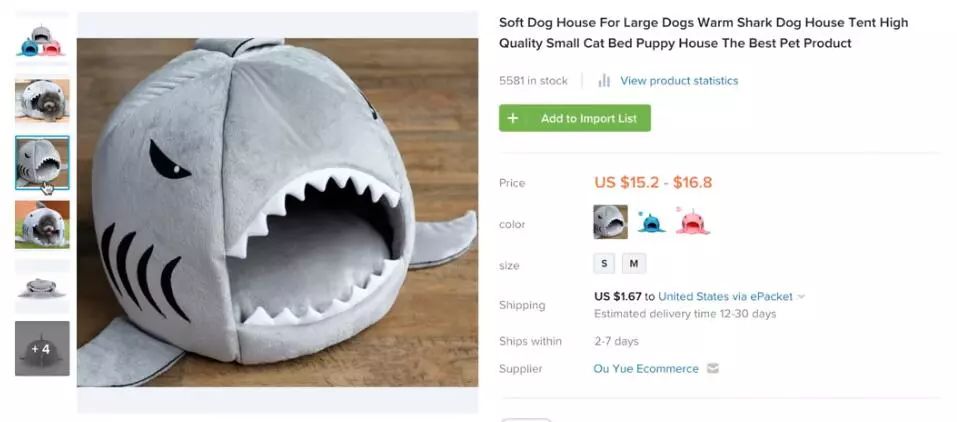Click the main shark dog house image

(277, 212)
